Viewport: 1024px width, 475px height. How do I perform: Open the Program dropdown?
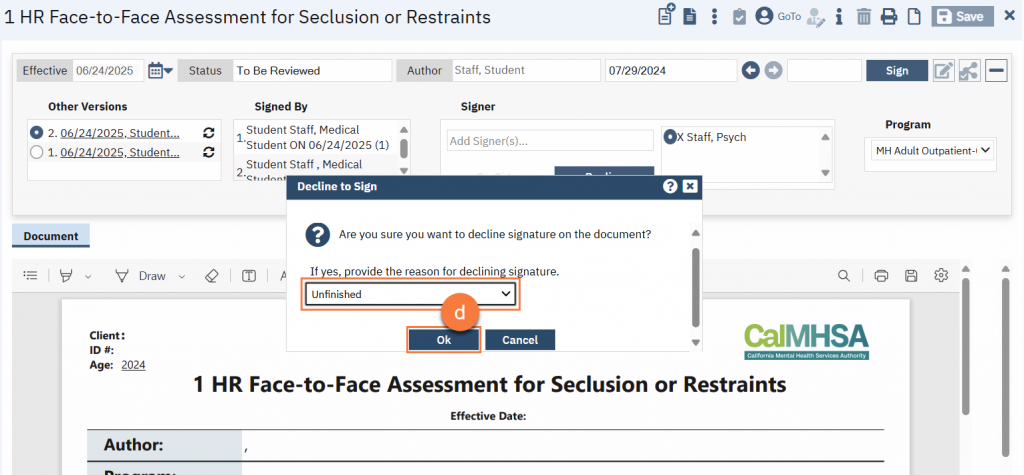coord(930,150)
